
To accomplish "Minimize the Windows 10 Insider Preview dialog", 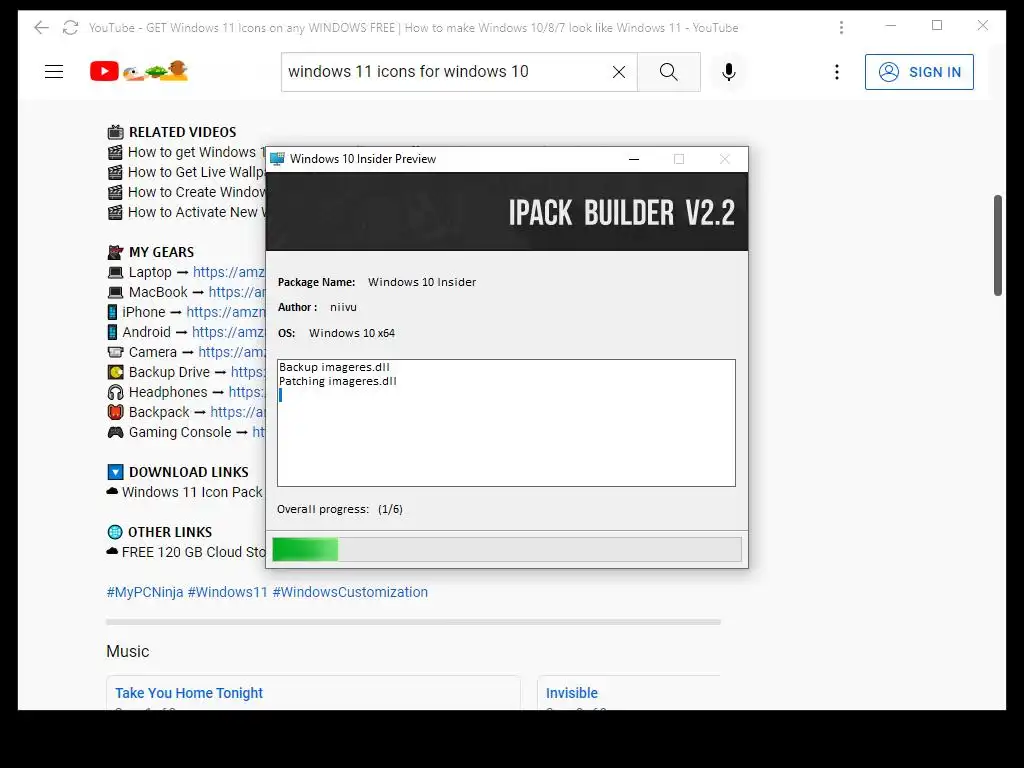I will click(633, 159).
